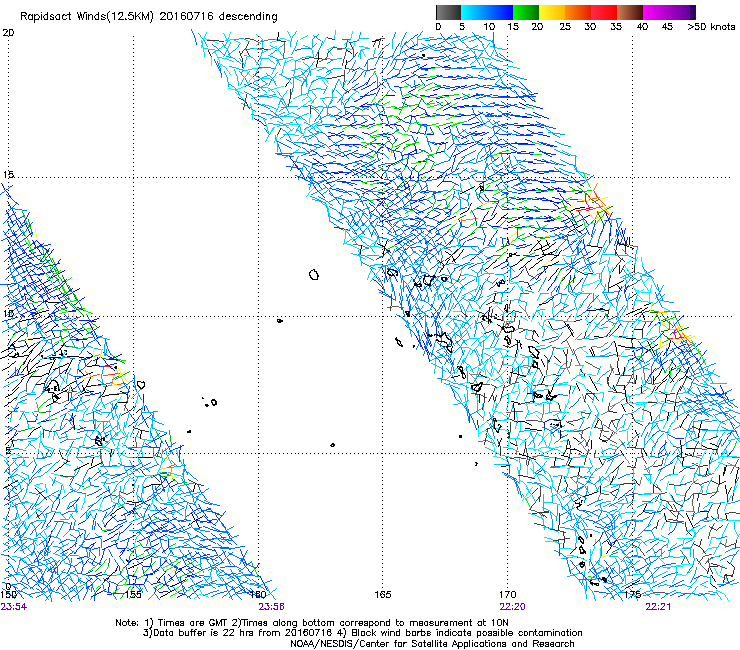
Task: Click the Rapidscat Winds title text
Action: pyautogui.click(x=149, y=16)
